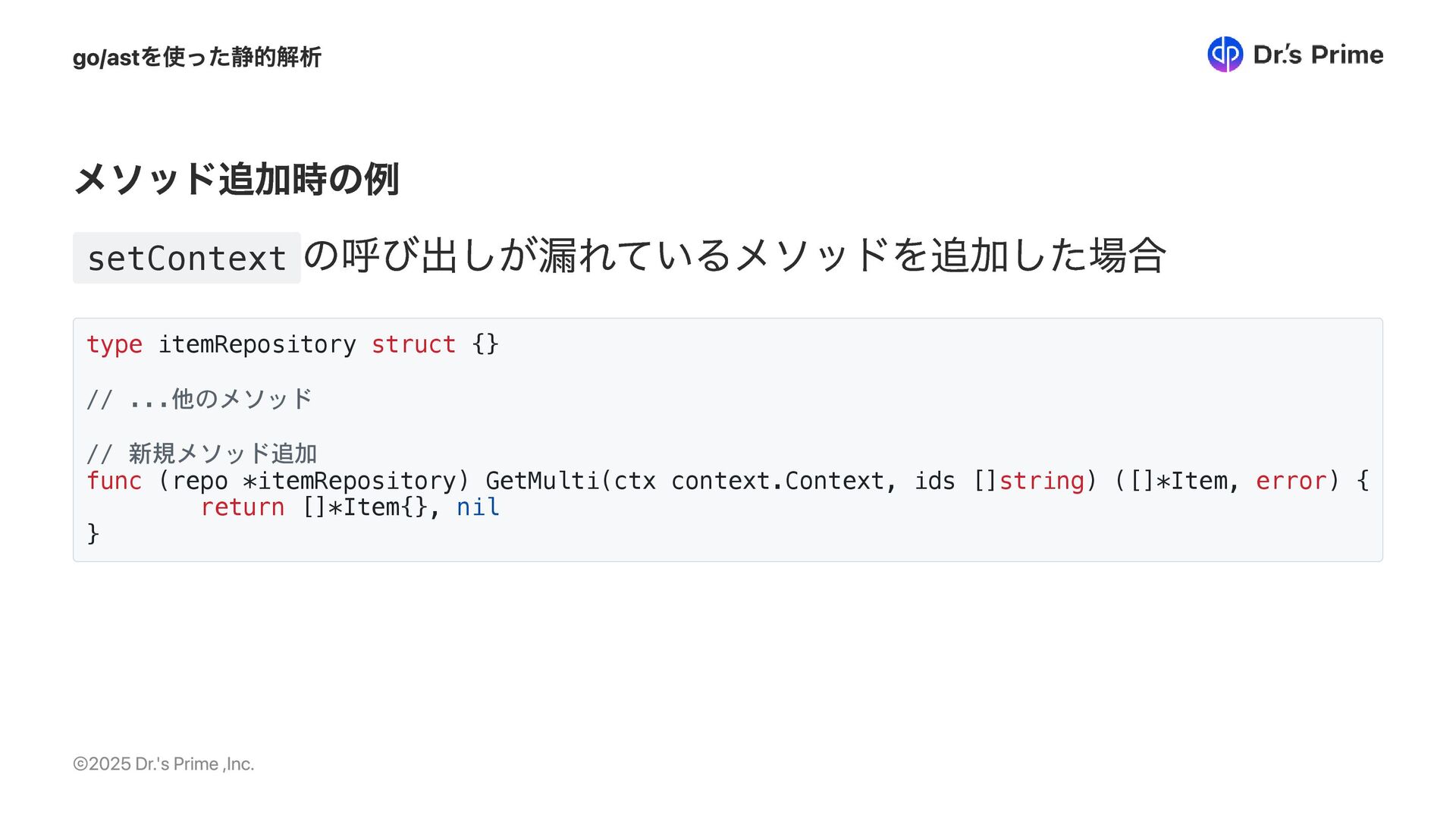The width and height of the screenshot is (1456, 819).
Task: Select the go/astを使った静的解析 slide header
Action: pyautogui.click(x=196, y=57)
